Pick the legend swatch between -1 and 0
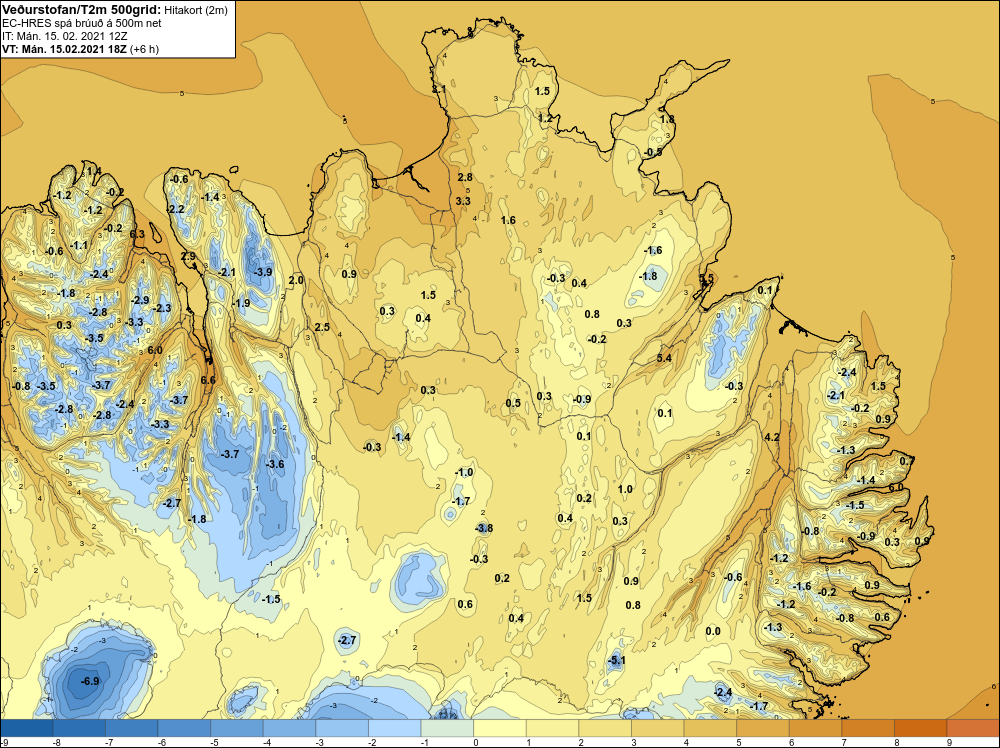Viewport: 1000px width, 748px height. click(447, 728)
